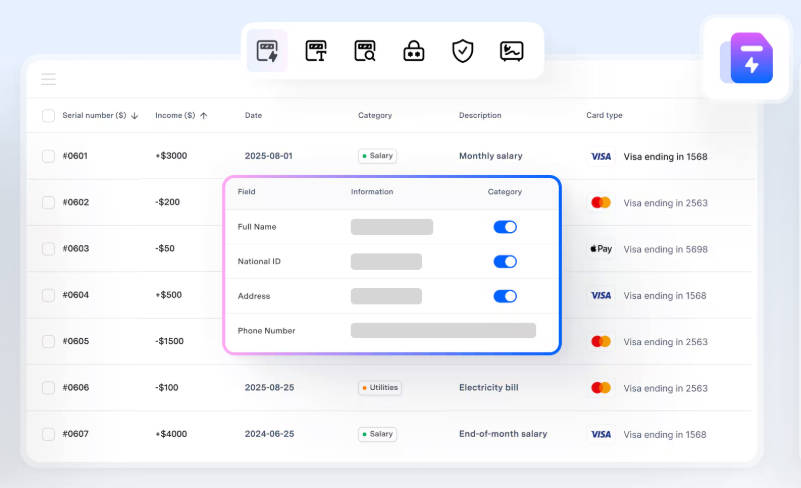Sort by Income column ascending arrow

click(x=204, y=116)
